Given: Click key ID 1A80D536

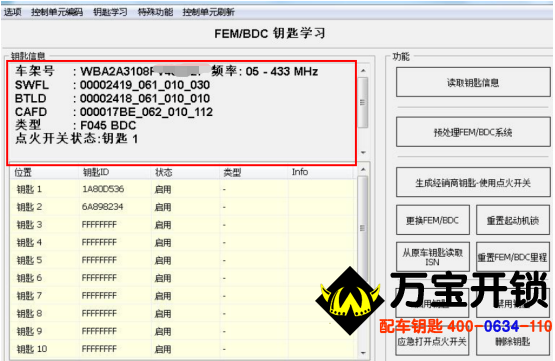Looking at the screenshot, I should 103,189.
